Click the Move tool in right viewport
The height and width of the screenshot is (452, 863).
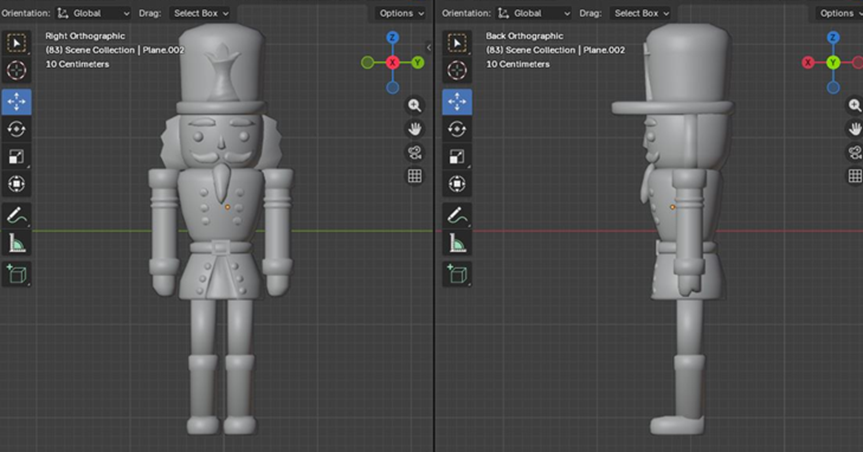click(x=457, y=101)
